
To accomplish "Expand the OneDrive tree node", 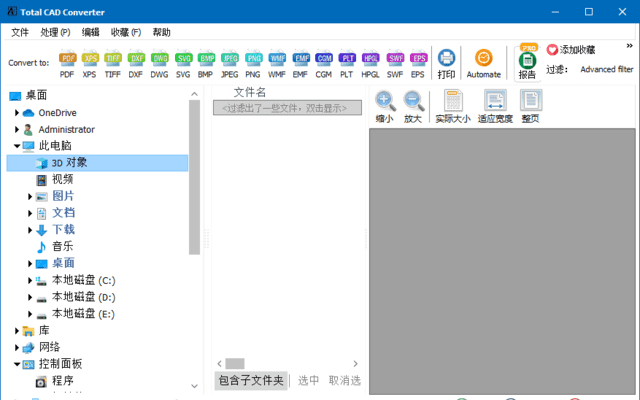I will [17, 113].
